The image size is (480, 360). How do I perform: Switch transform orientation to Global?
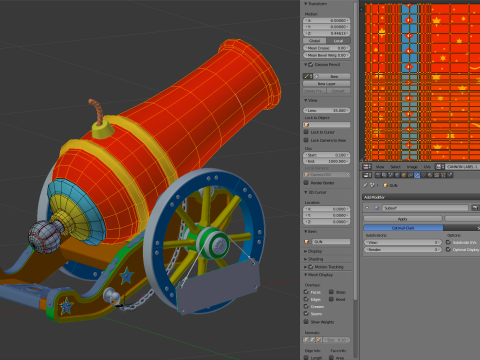315,41
